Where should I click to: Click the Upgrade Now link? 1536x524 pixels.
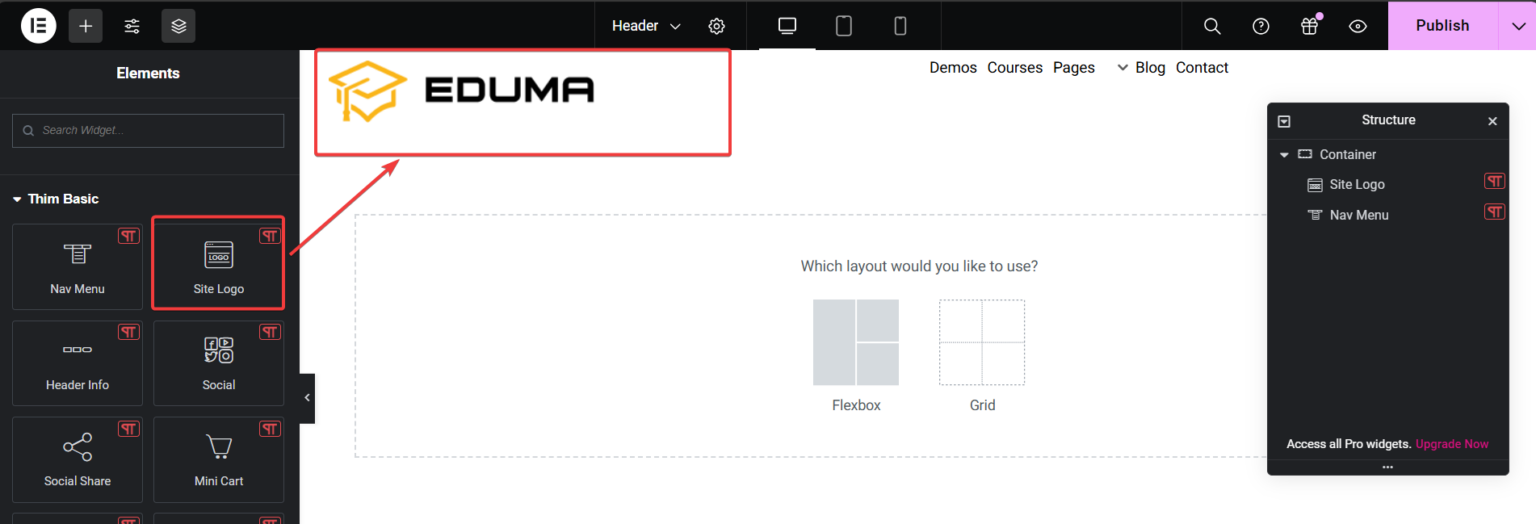1452,444
